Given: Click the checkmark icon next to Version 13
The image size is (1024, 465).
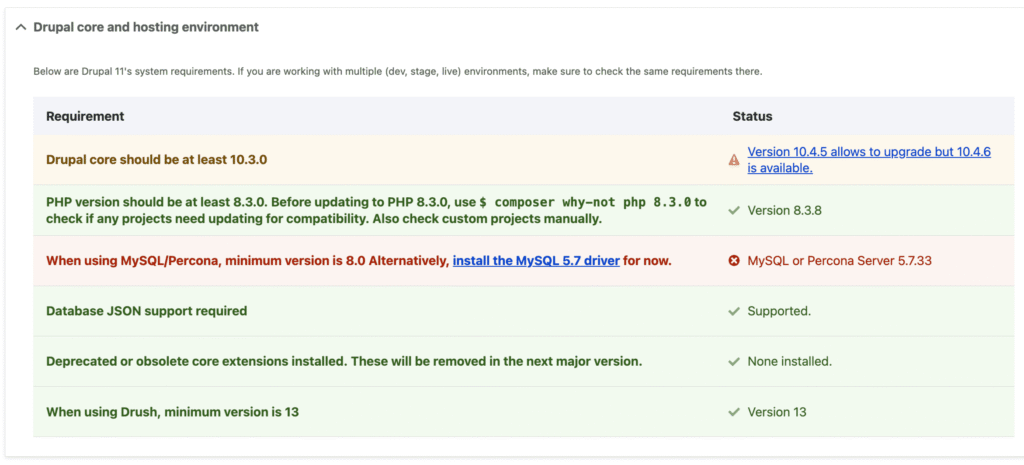Looking at the screenshot, I should tap(734, 412).
